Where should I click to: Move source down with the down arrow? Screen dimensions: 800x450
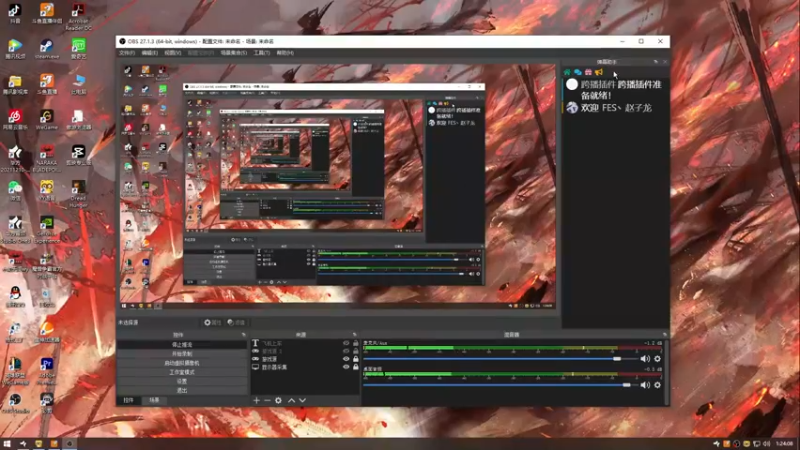click(303, 401)
